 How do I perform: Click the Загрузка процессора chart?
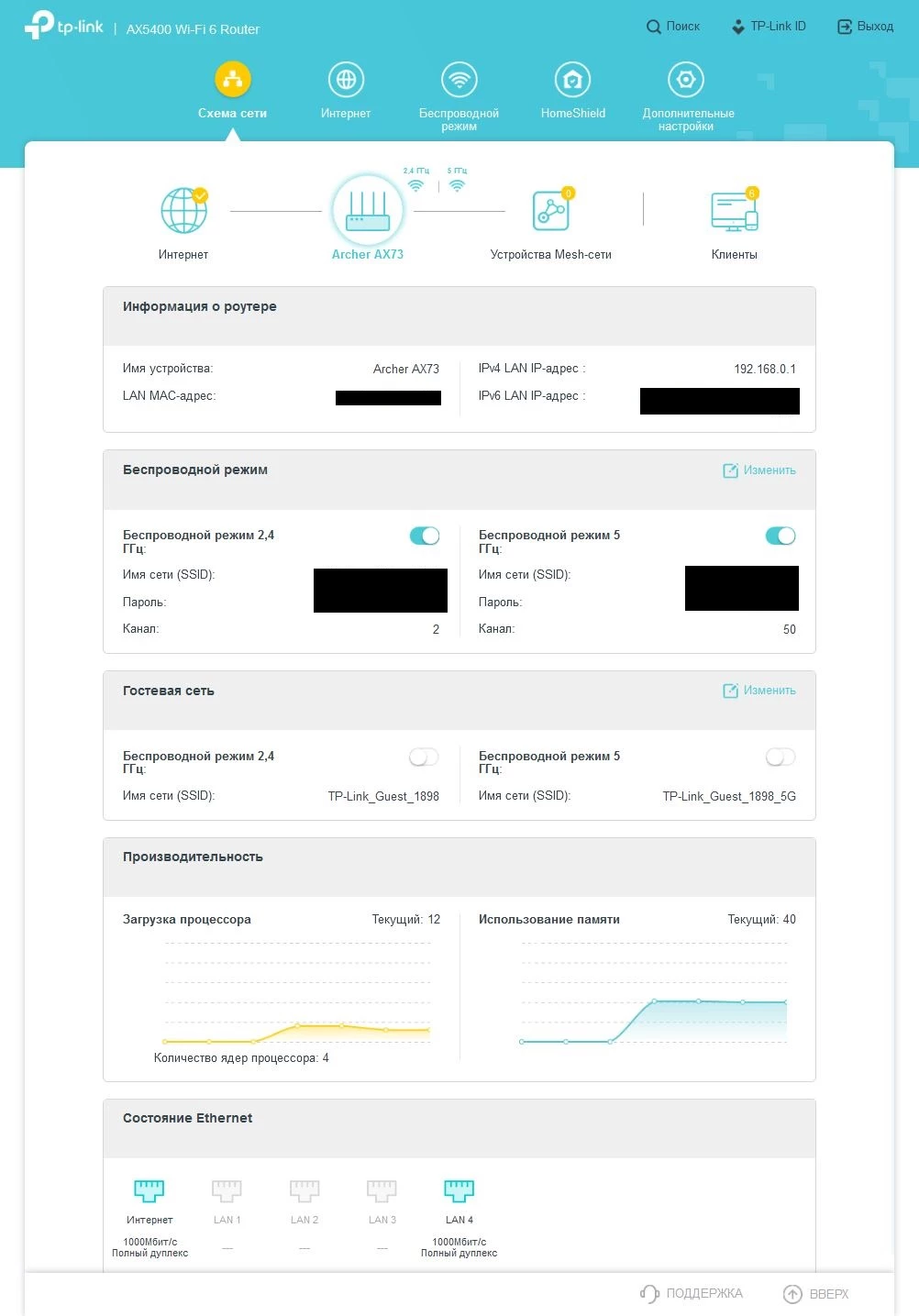point(297,993)
